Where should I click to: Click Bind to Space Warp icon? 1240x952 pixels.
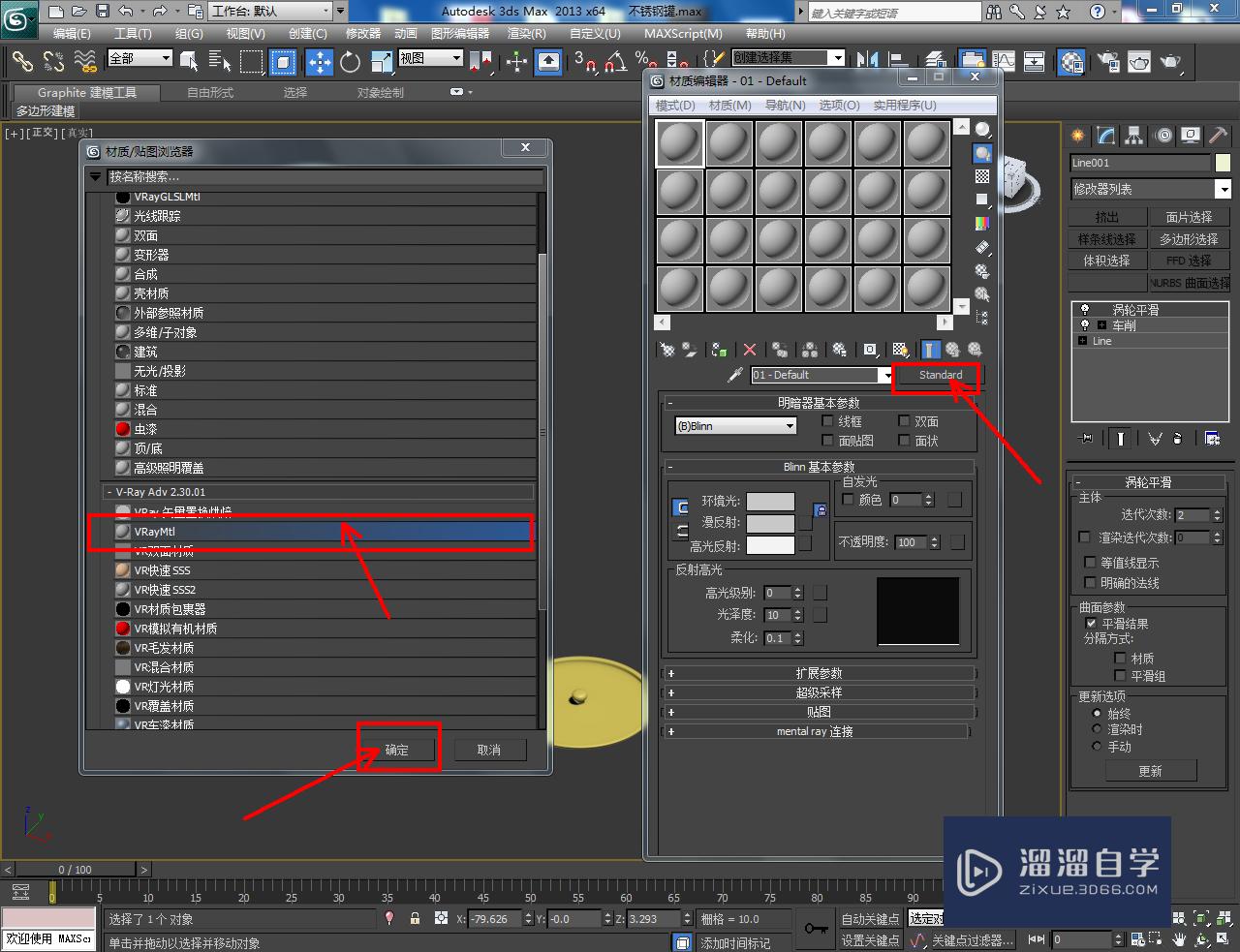[86, 62]
